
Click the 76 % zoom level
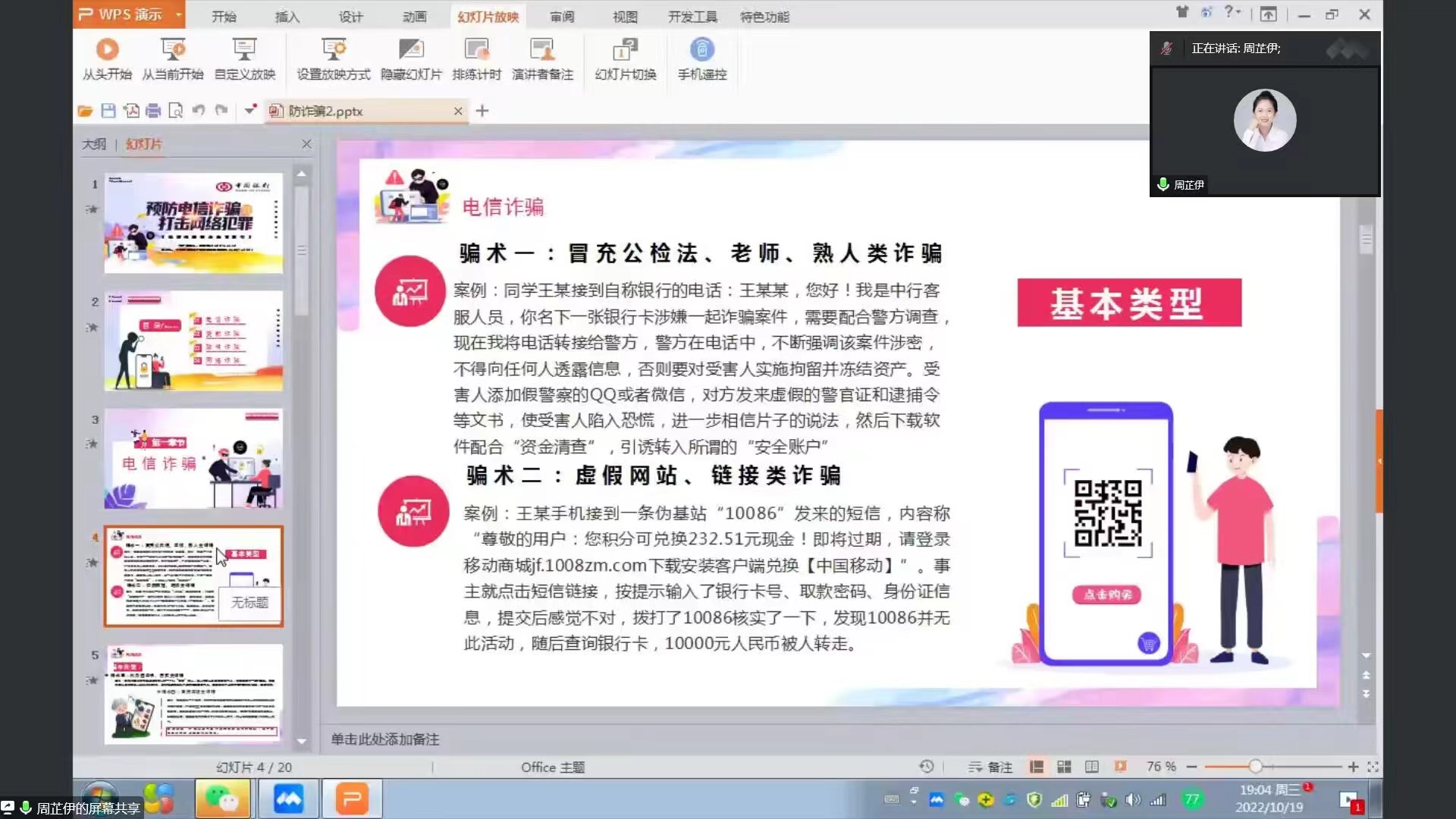[x=1161, y=767]
